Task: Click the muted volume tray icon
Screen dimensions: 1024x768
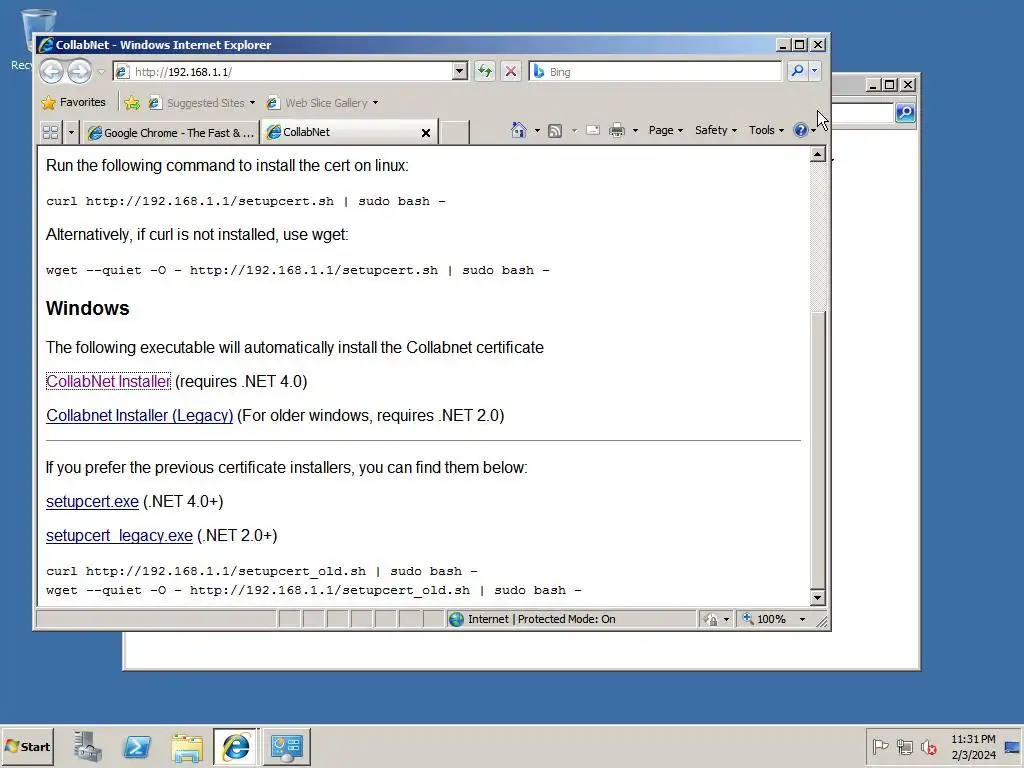Action: [928, 746]
